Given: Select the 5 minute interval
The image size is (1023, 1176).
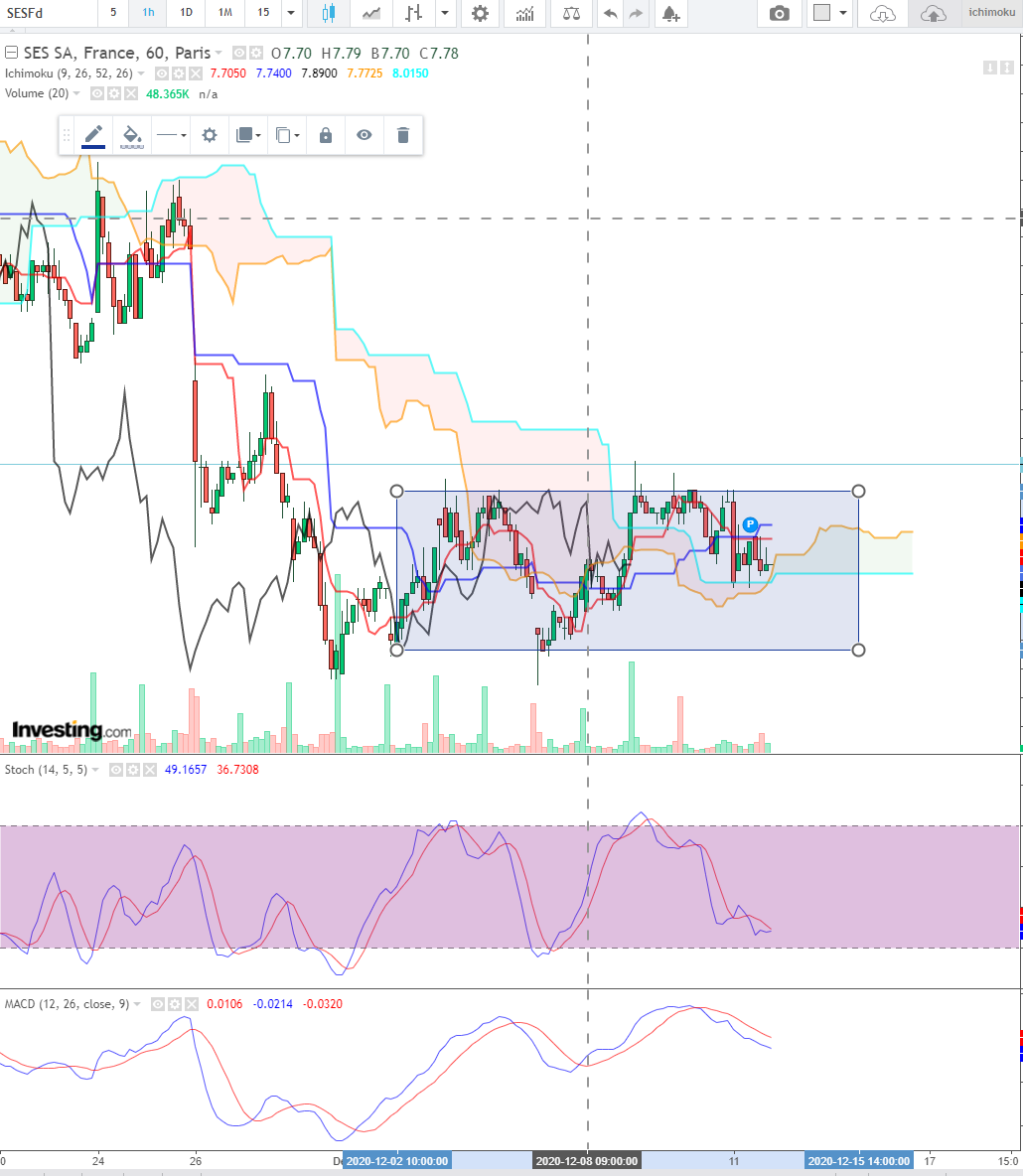Looking at the screenshot, I should [x=113, y=13].
